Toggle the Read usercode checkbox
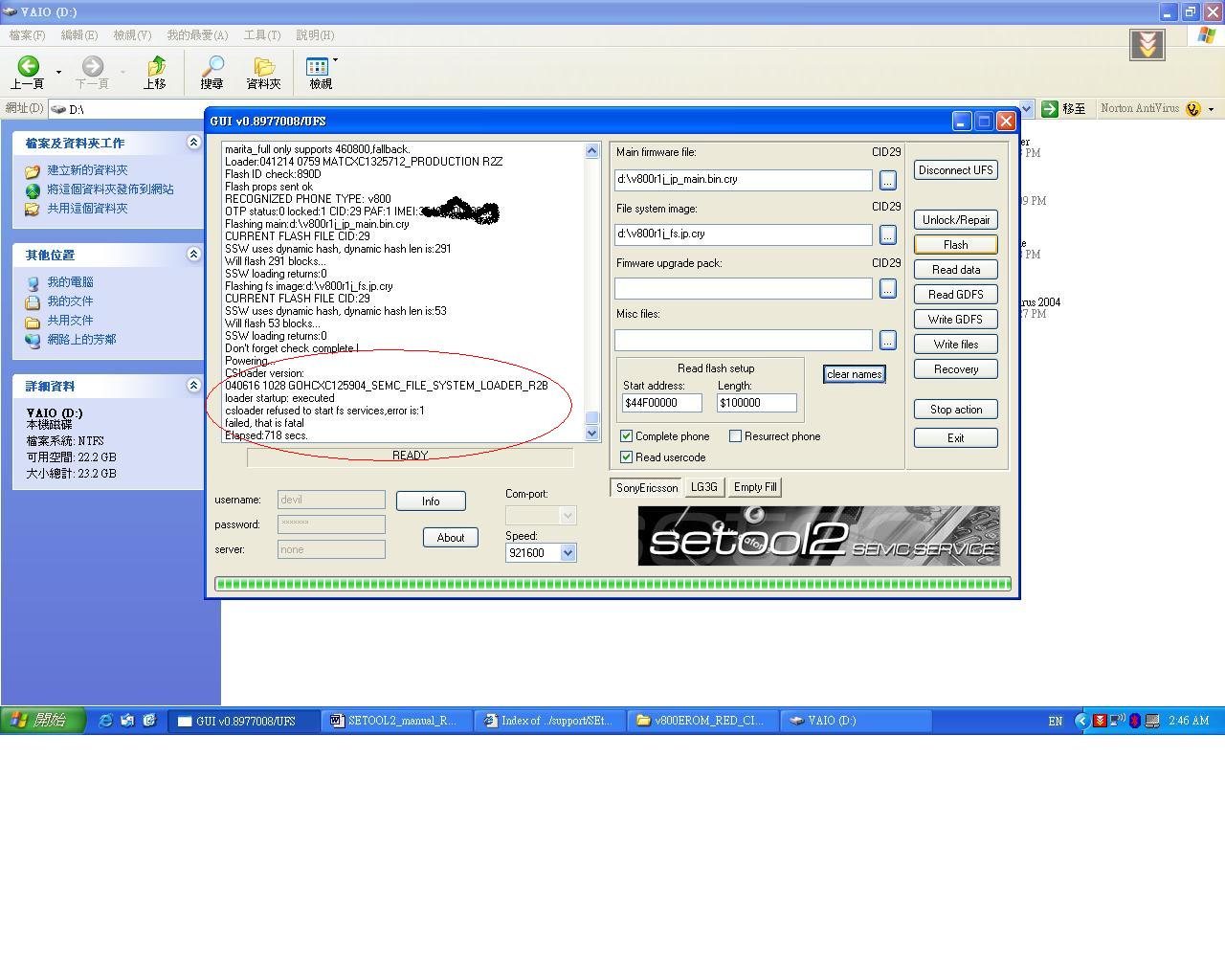Image resolution: width=1225 pixels, height=980 pixels. [627, 457]
